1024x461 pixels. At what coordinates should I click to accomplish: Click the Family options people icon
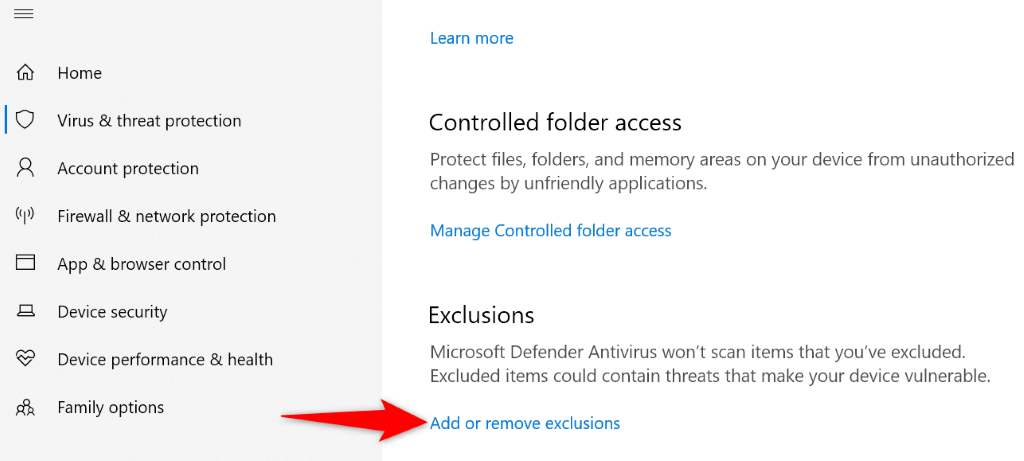[x=26, y=407]
